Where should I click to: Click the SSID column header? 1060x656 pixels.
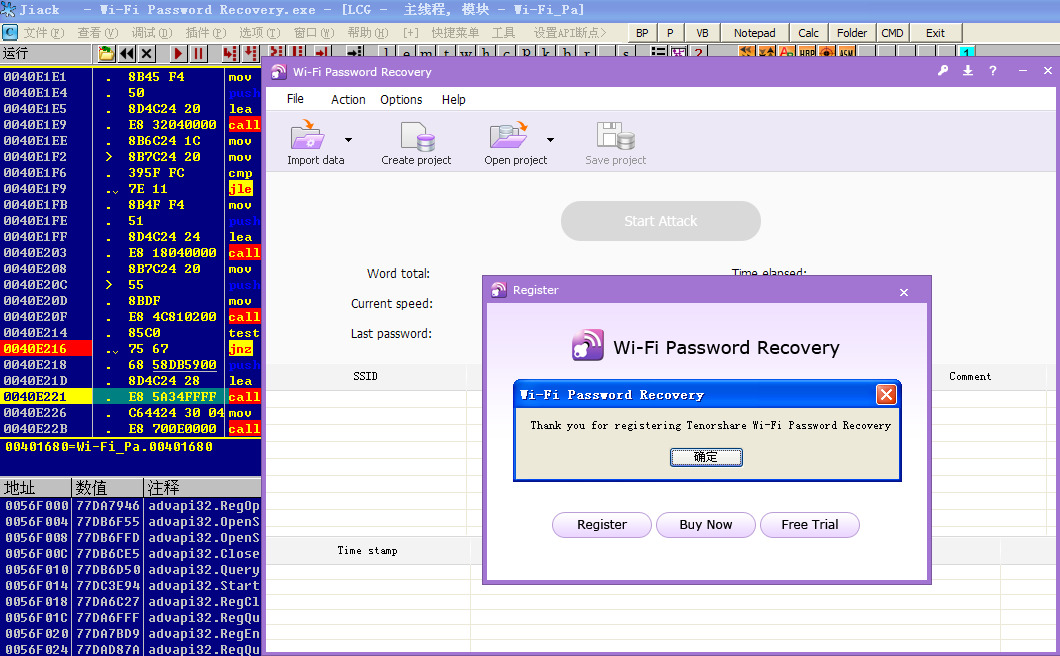[x=365, y=376]
